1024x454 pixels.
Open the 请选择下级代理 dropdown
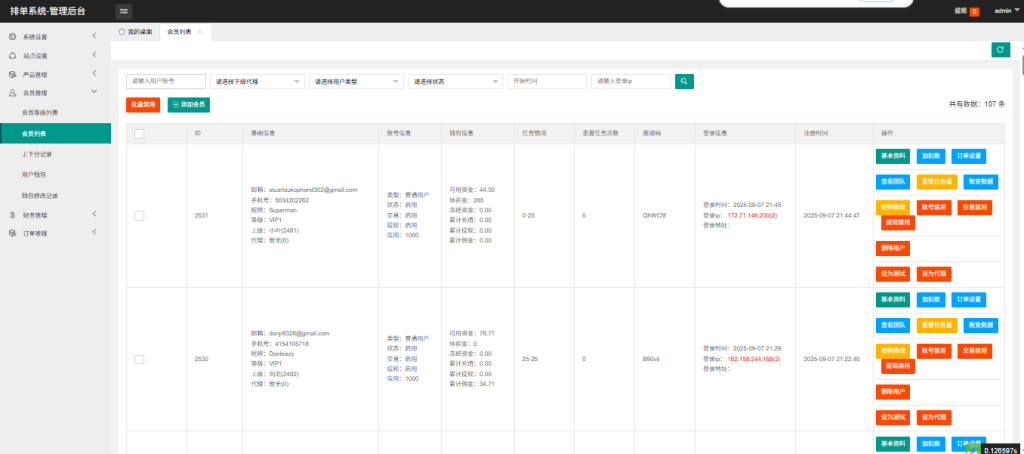click(257, 81)
